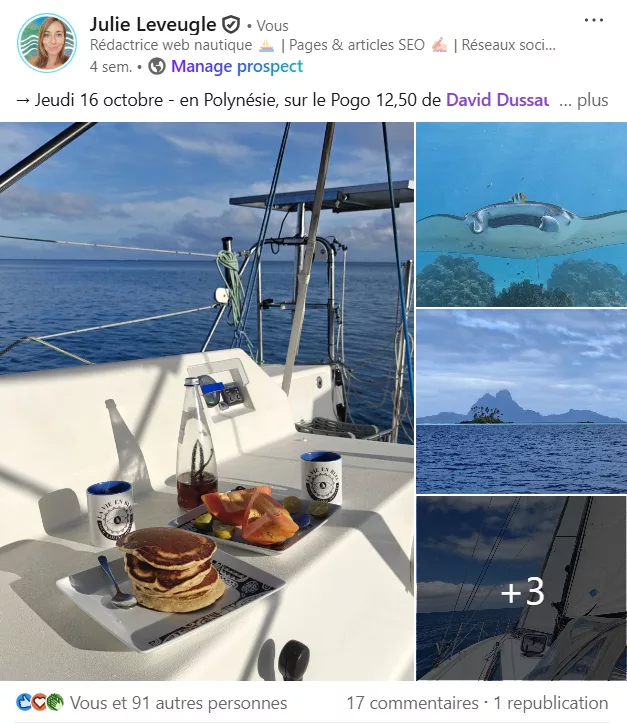Click the clapping hands reaction icon
This screenshot has width=627, height=725.
[55, 702]
